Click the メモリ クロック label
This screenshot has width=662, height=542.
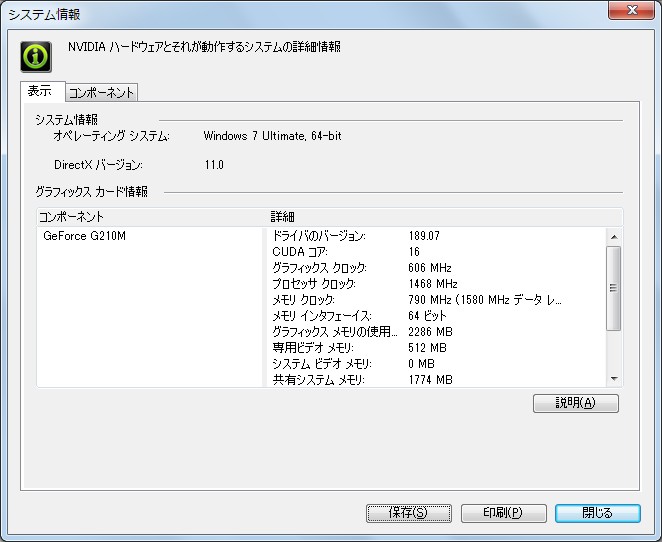point(303,300)
